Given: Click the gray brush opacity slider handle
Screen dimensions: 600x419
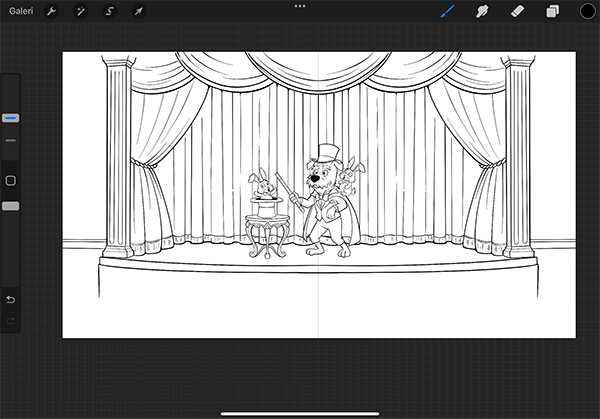Looking at the screenshot, I should 11,206.
